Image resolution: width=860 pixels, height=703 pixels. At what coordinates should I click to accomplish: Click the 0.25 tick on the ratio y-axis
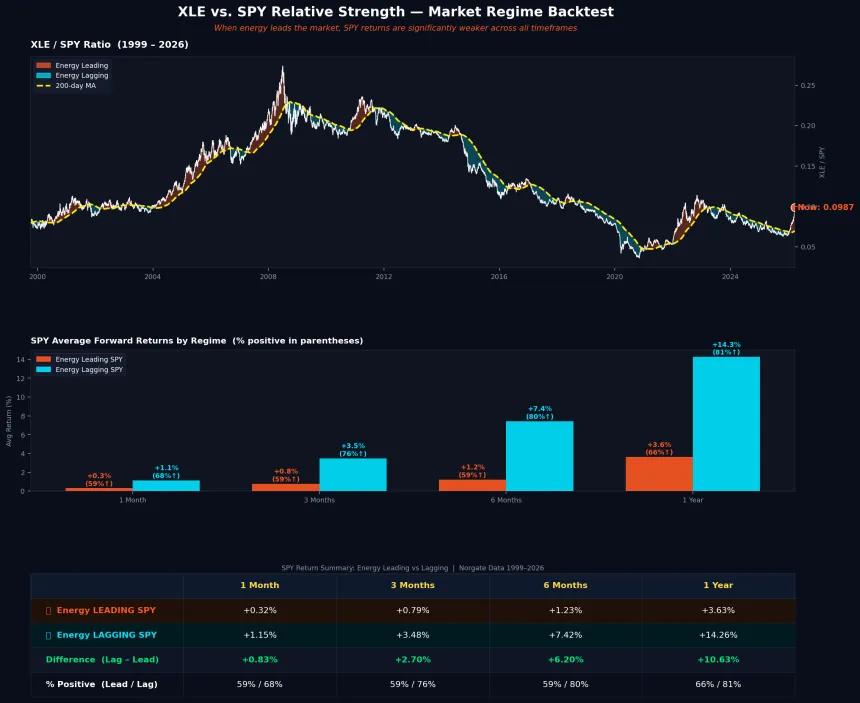point(808,86)
